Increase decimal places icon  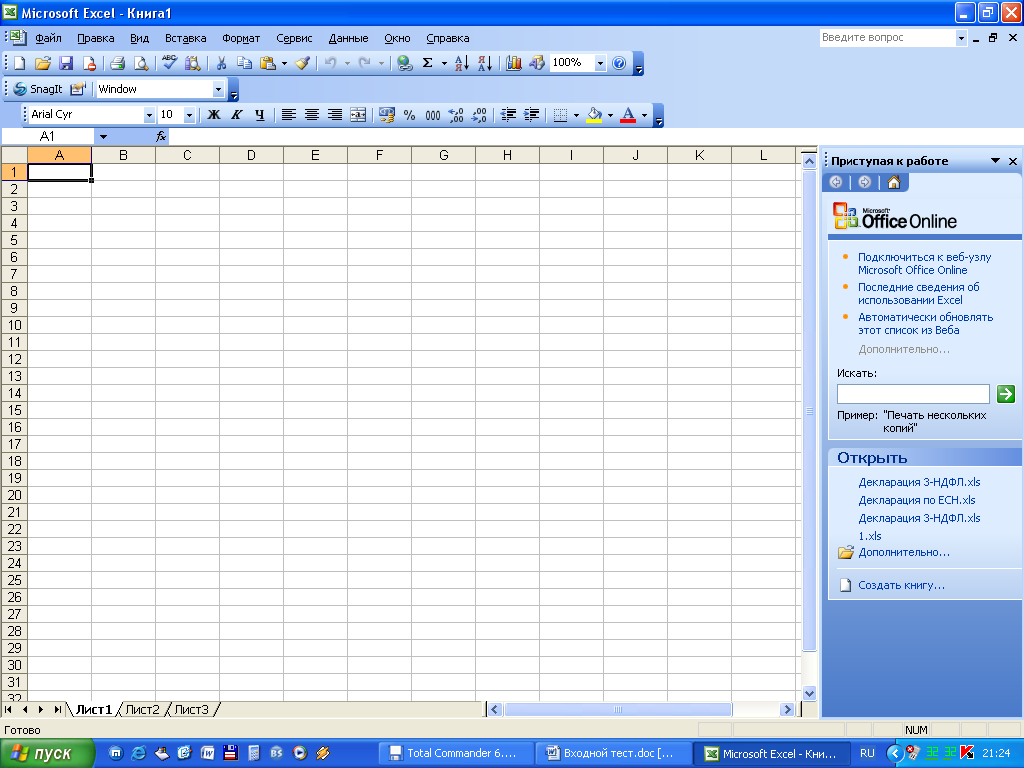point(456,115)
